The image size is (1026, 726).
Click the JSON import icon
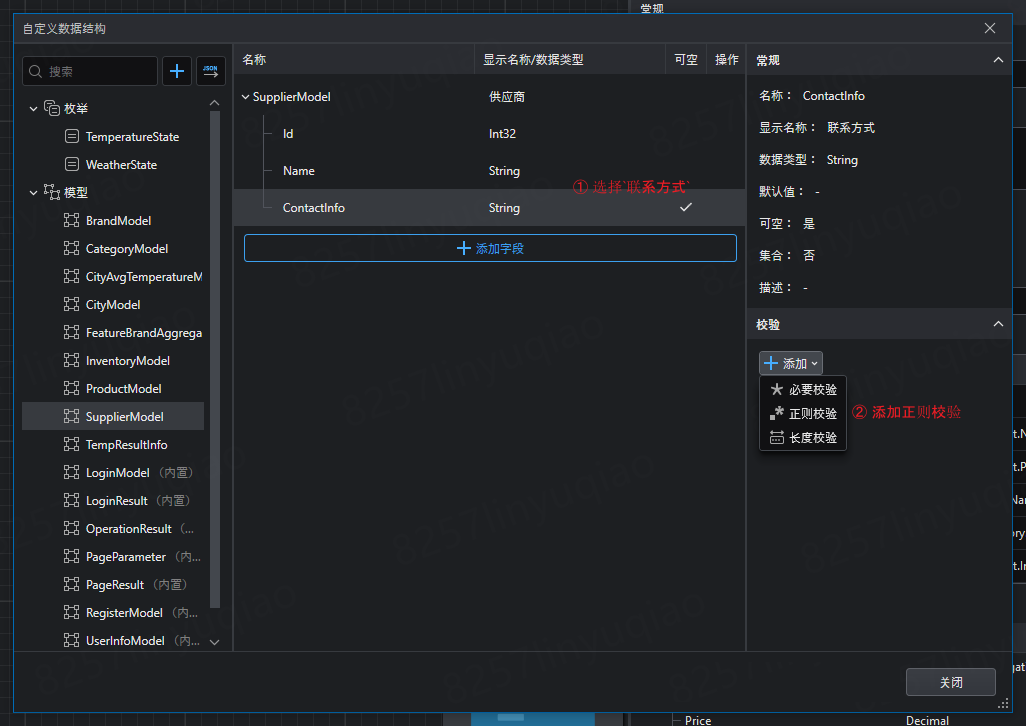(x=211, y=71)
